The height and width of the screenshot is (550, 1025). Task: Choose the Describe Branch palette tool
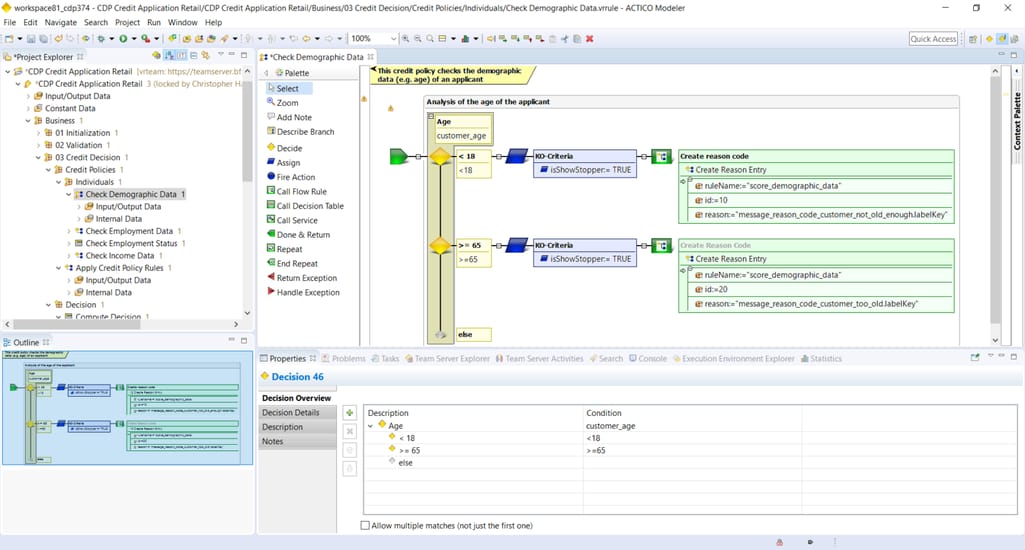click(x=300, y=131)
